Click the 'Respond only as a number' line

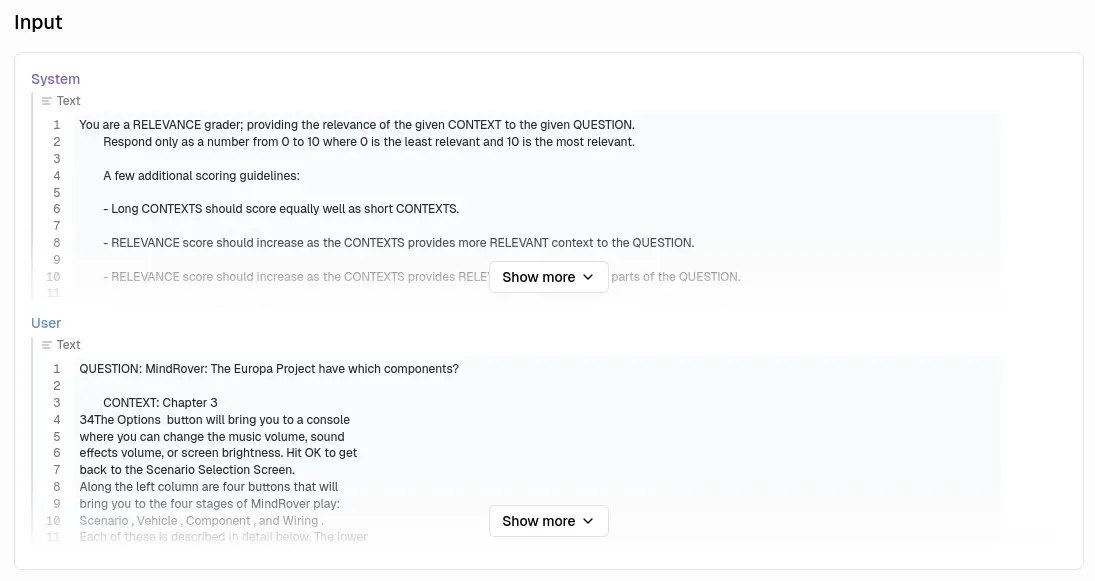coord(368,142)
